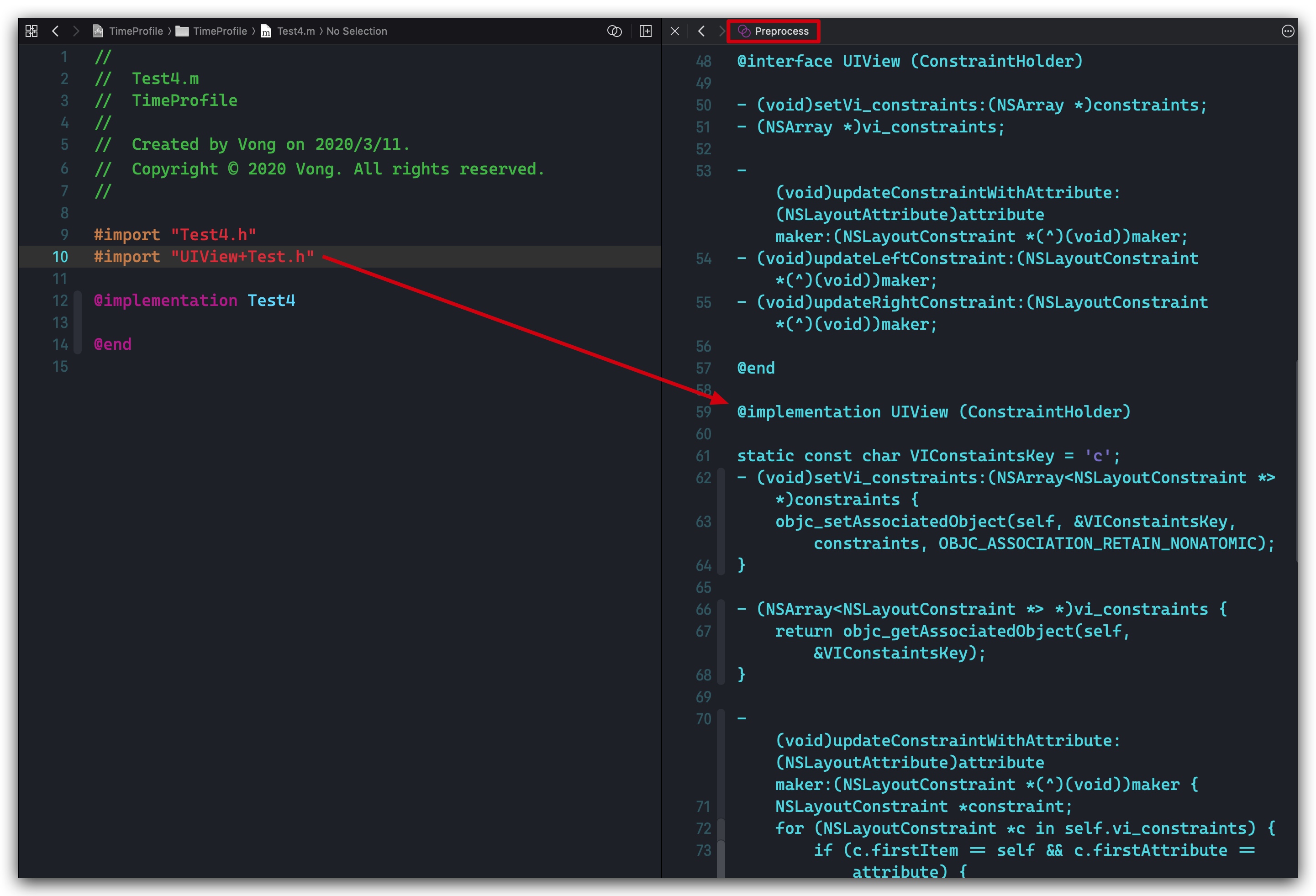
Task: Click the TimeProfile folder breadcrumb
Action: pos(219,31)
